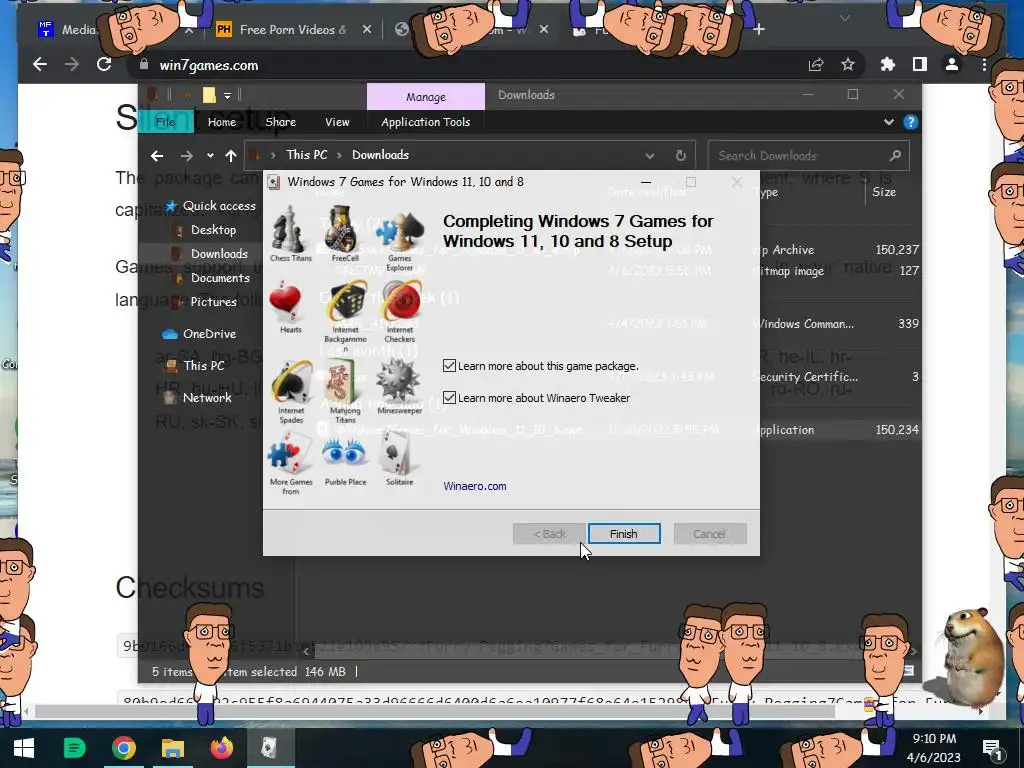
Task: Select Desktop in navigation pane
Action: 204,230
